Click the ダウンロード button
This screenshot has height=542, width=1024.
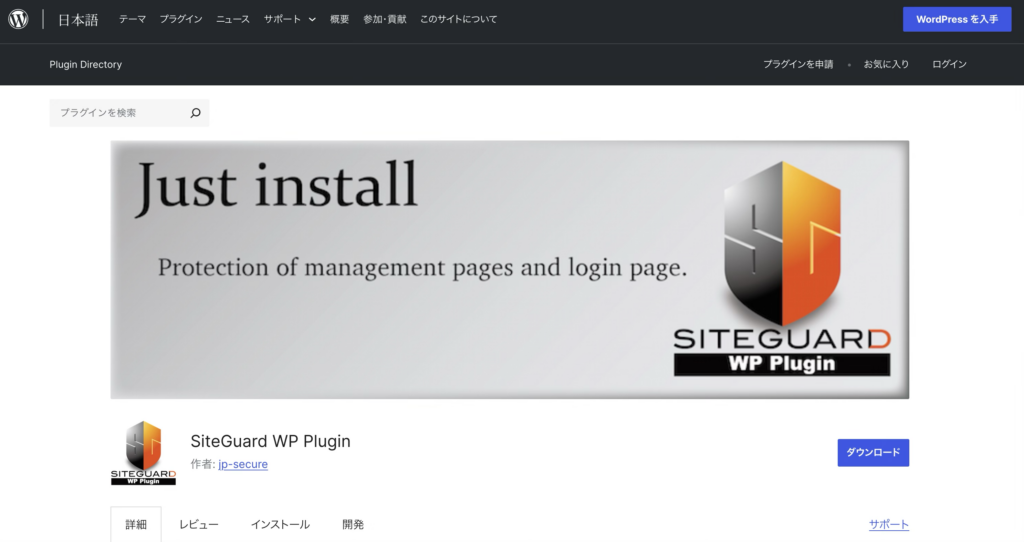pyautogui.click(x=873, y=453)
